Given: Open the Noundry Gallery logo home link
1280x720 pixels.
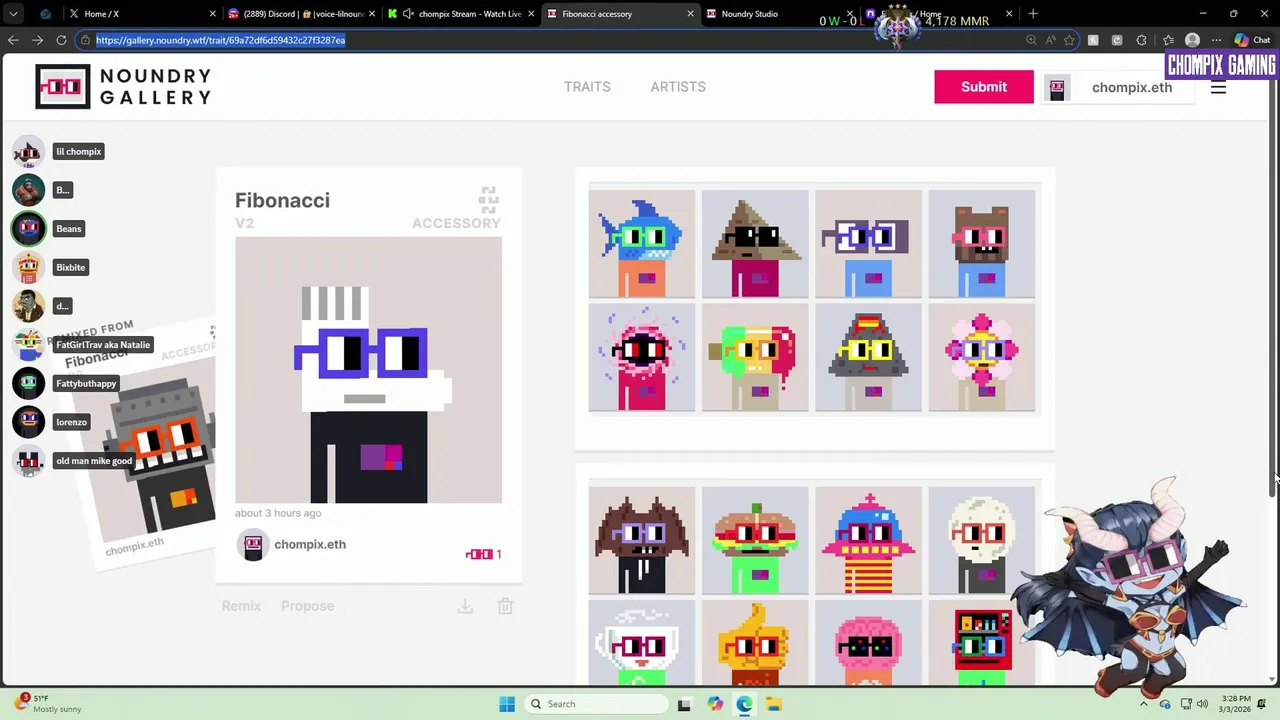Looking at the screenshot, I should point(123,87).
